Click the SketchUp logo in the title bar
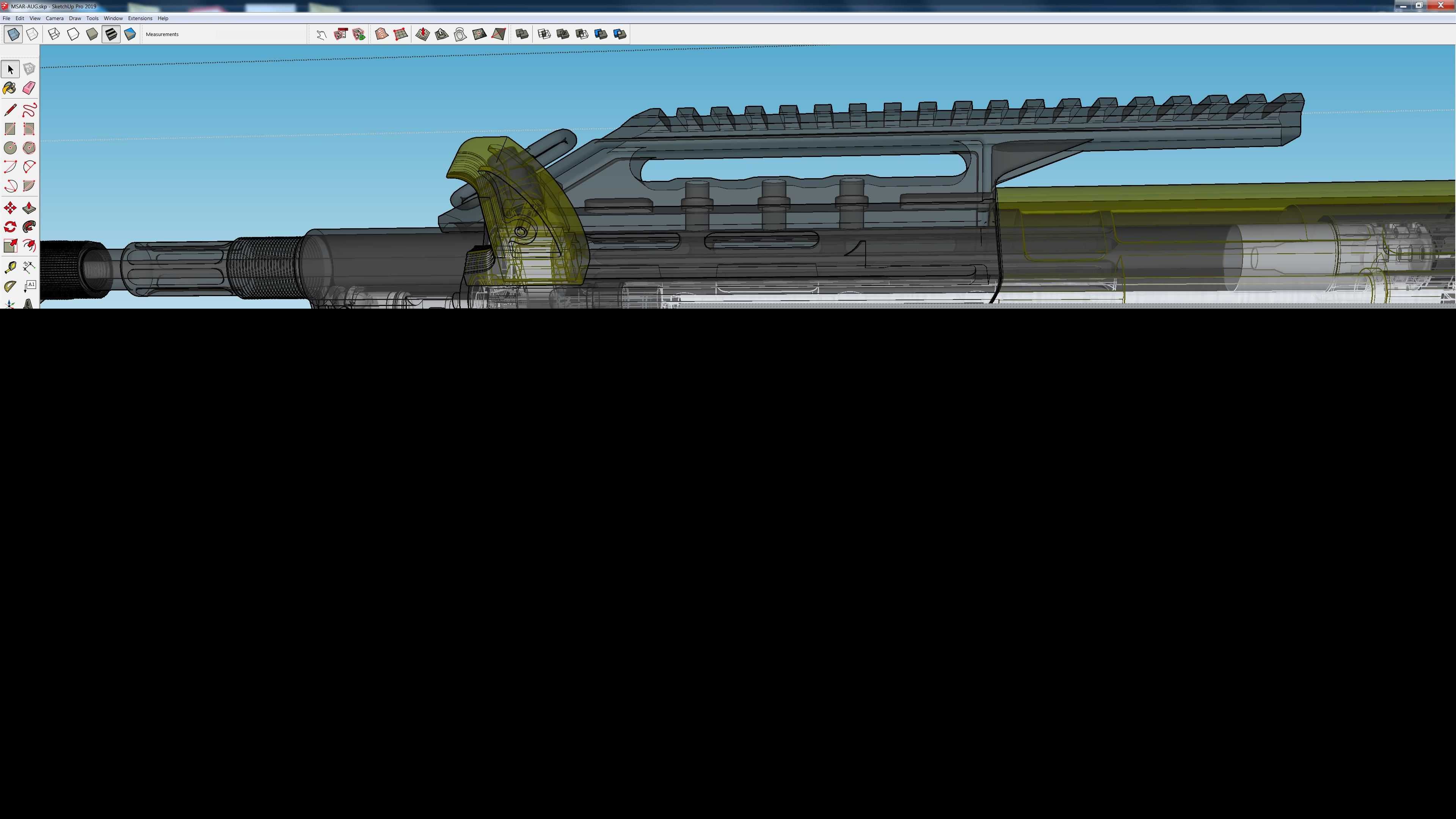This screenshot has height=819, width=1456. [x=5, y=6]
